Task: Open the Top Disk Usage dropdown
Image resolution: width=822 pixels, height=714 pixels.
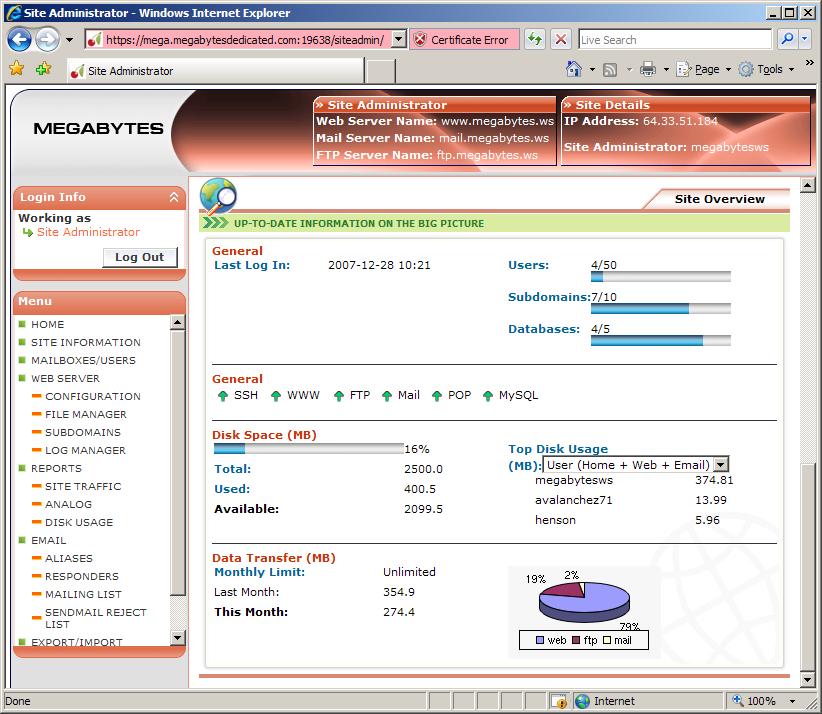Action: [721, 464]
